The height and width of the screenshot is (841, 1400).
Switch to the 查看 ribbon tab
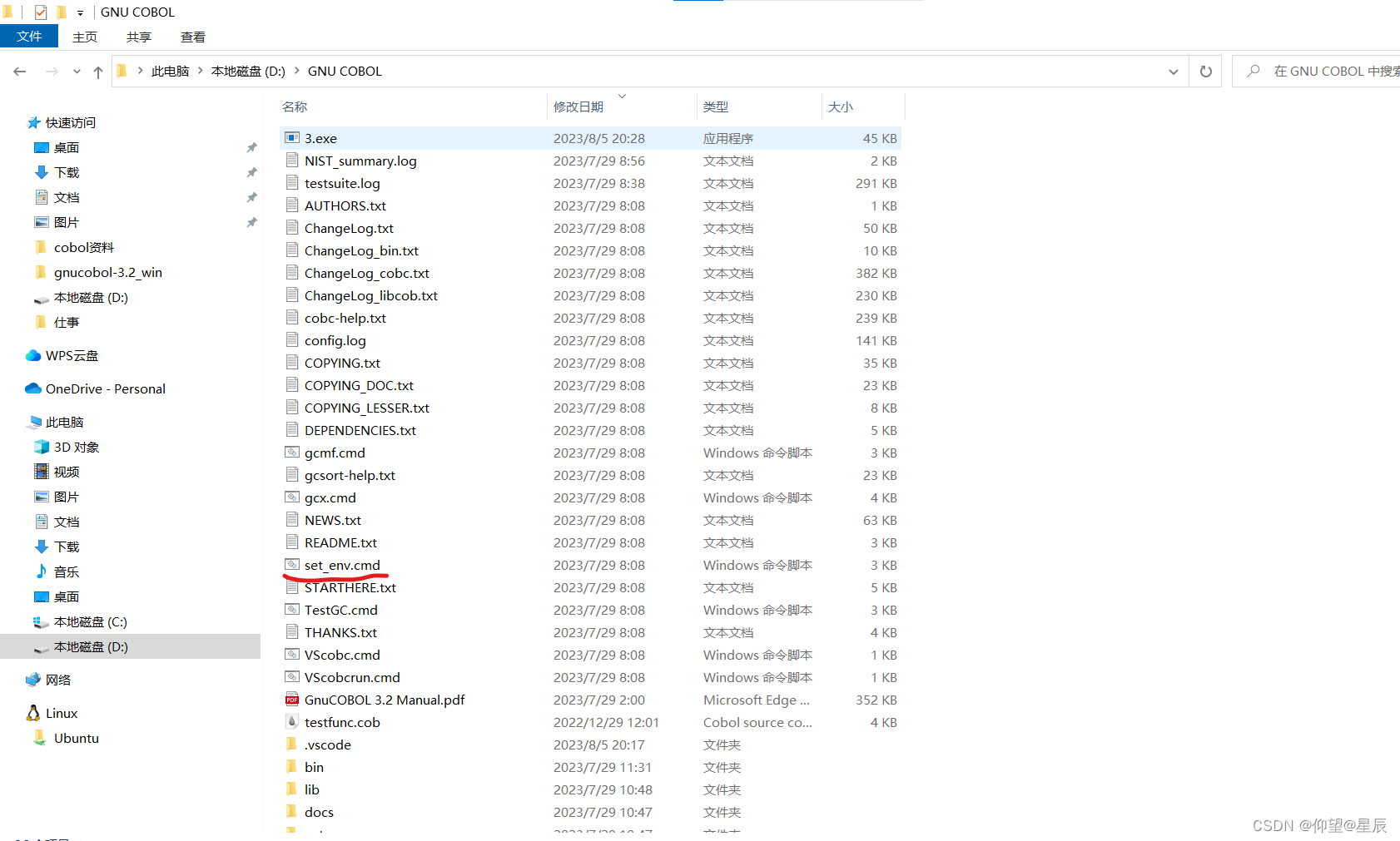[x=192, y=37]
